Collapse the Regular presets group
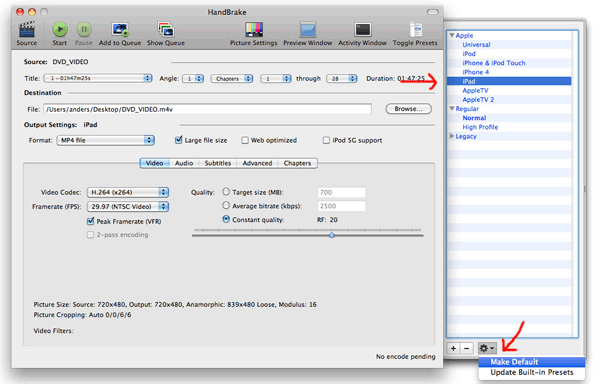The image size is (600, 384). (452, 109)
